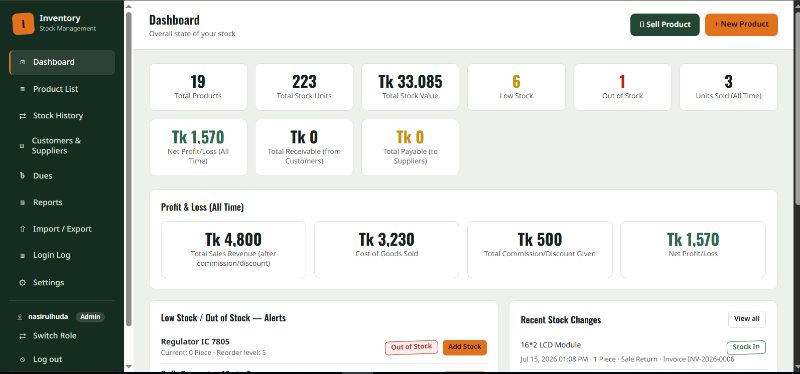Viewport: 800px width, 374px height.
Task: Click the Dashboard sidebar icon
Action: tap(22, 62)
